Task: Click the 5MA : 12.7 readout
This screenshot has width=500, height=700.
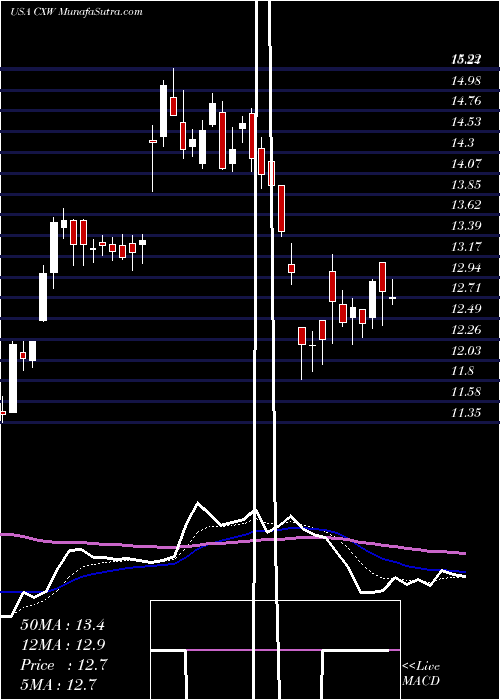Action: pyautogui.click(x=58, y=684)
